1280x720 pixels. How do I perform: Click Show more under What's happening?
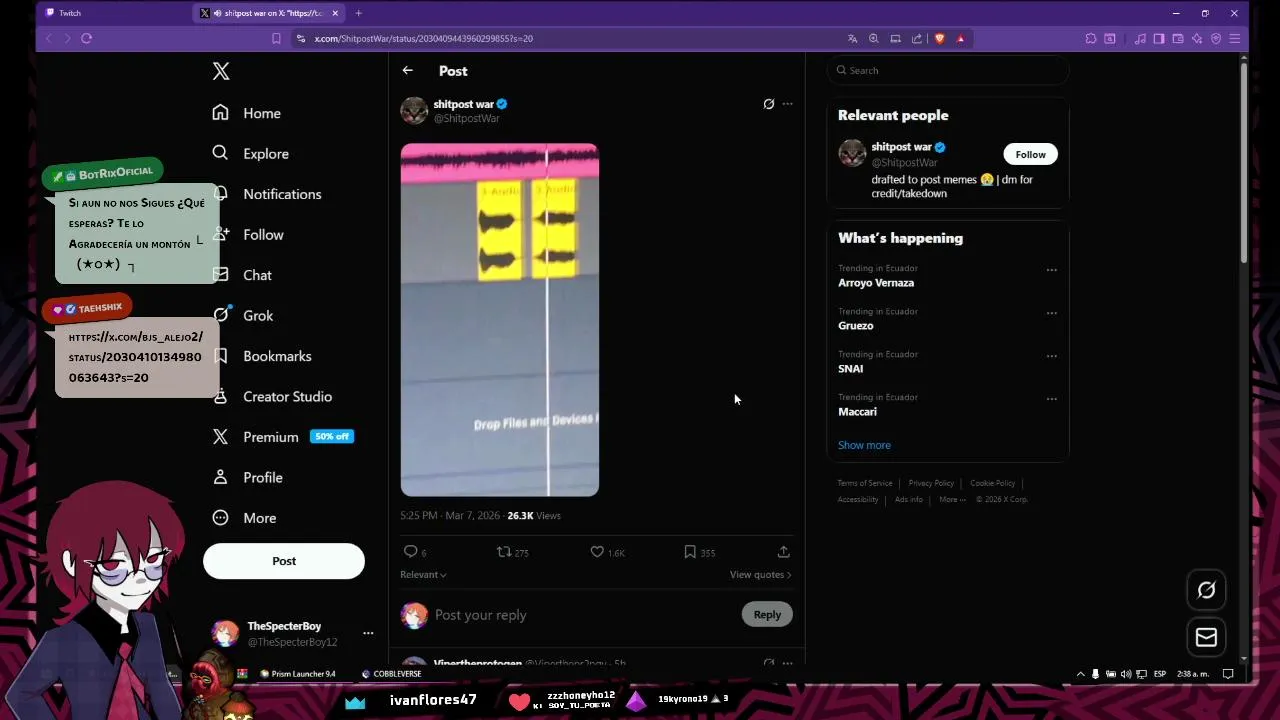(x=864, y=445)
